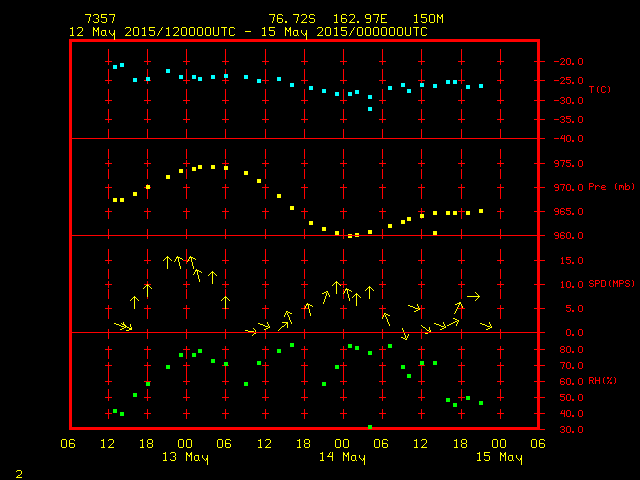Click the 14 May date label
640x480 pixels.
[x=342, y=458]
